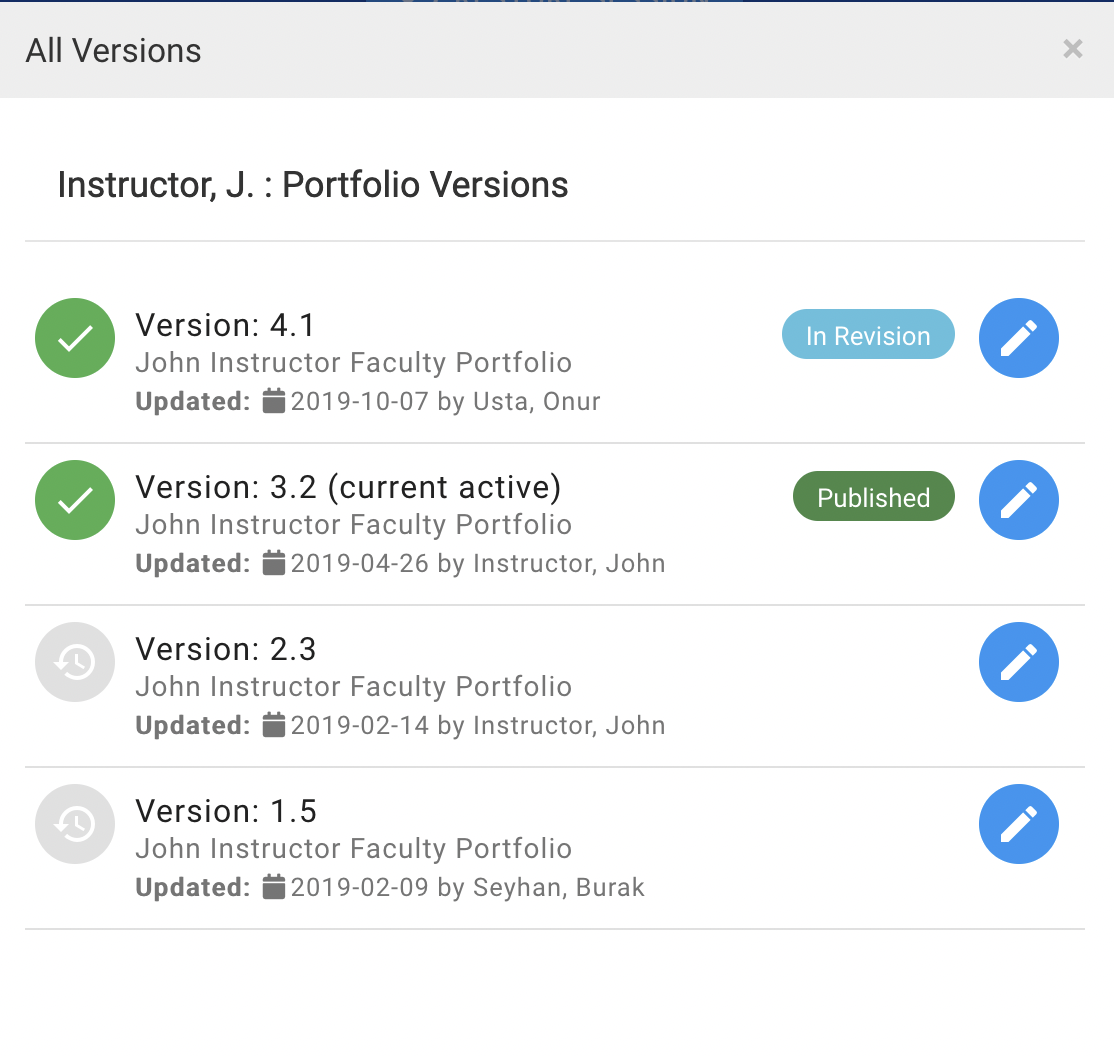The image size is (1114, 1056).
Task: Click calendar icon beside 2019-04-26 date
Action: click(x=274, y=564)
